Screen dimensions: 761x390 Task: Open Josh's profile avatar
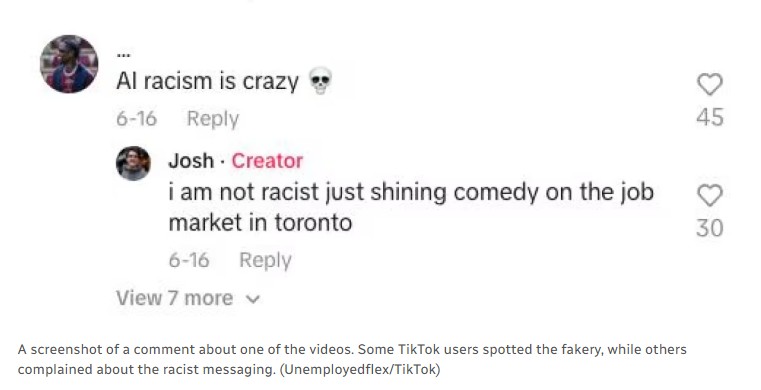coord(133,163)
